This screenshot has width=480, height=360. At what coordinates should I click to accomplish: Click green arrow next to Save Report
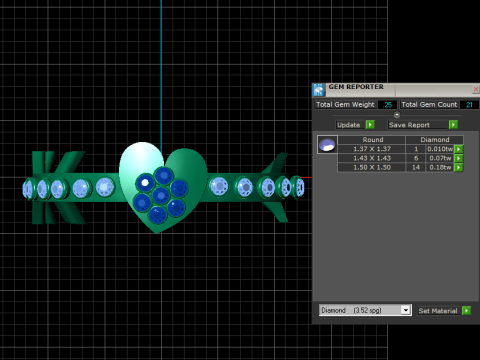click(453, 125)
